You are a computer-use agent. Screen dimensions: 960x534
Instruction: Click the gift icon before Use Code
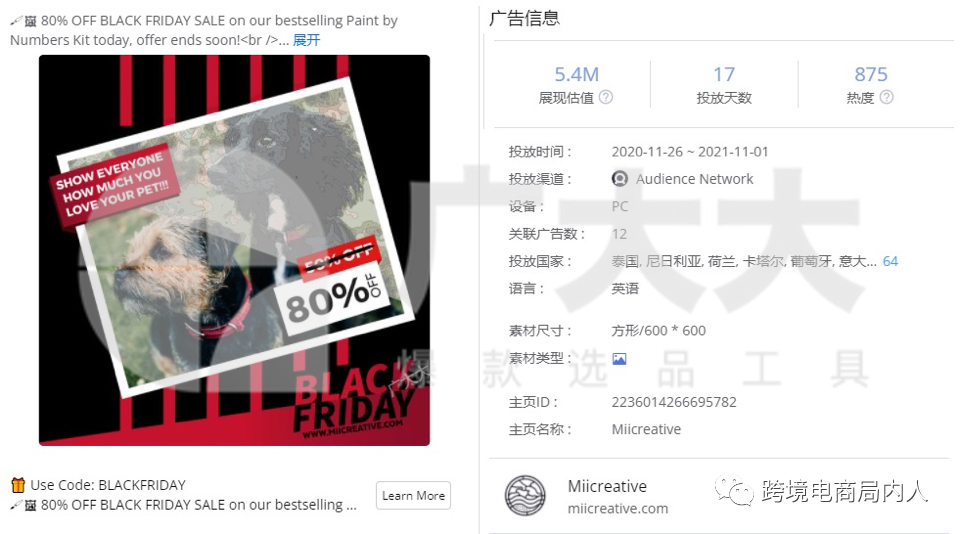[18, 485]
